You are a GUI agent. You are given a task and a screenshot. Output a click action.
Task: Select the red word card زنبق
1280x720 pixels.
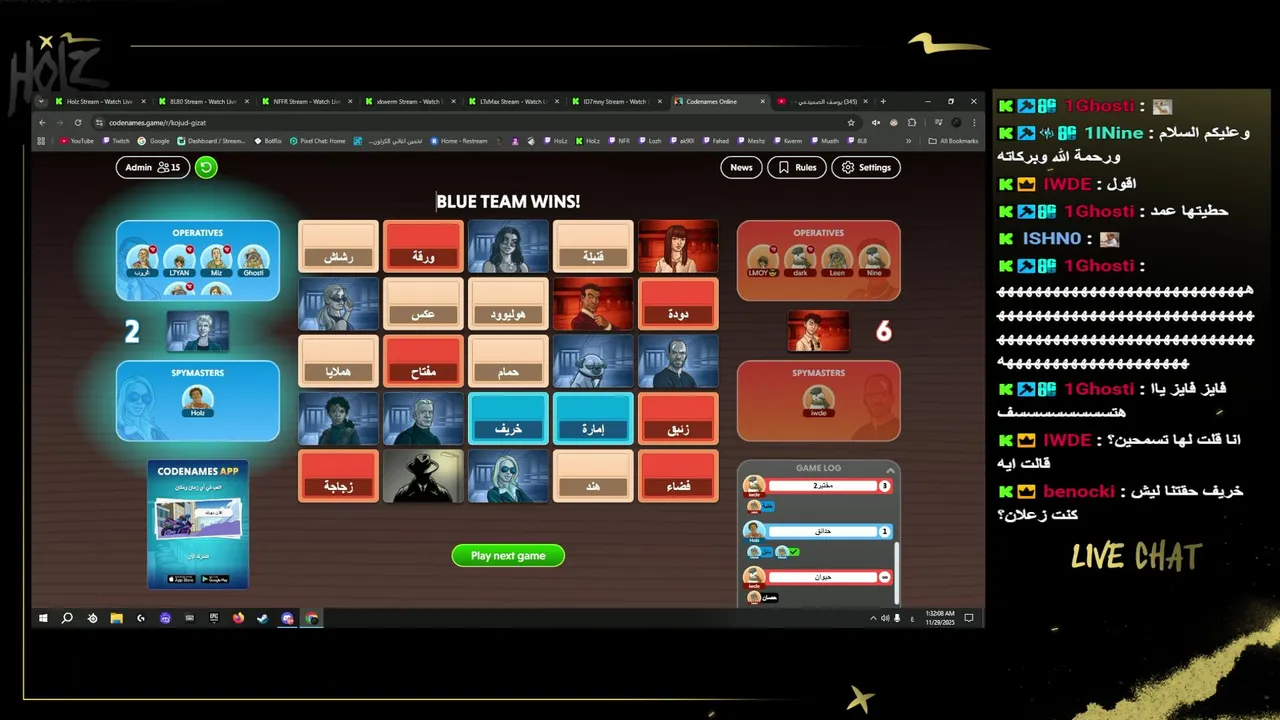[678, 418]
